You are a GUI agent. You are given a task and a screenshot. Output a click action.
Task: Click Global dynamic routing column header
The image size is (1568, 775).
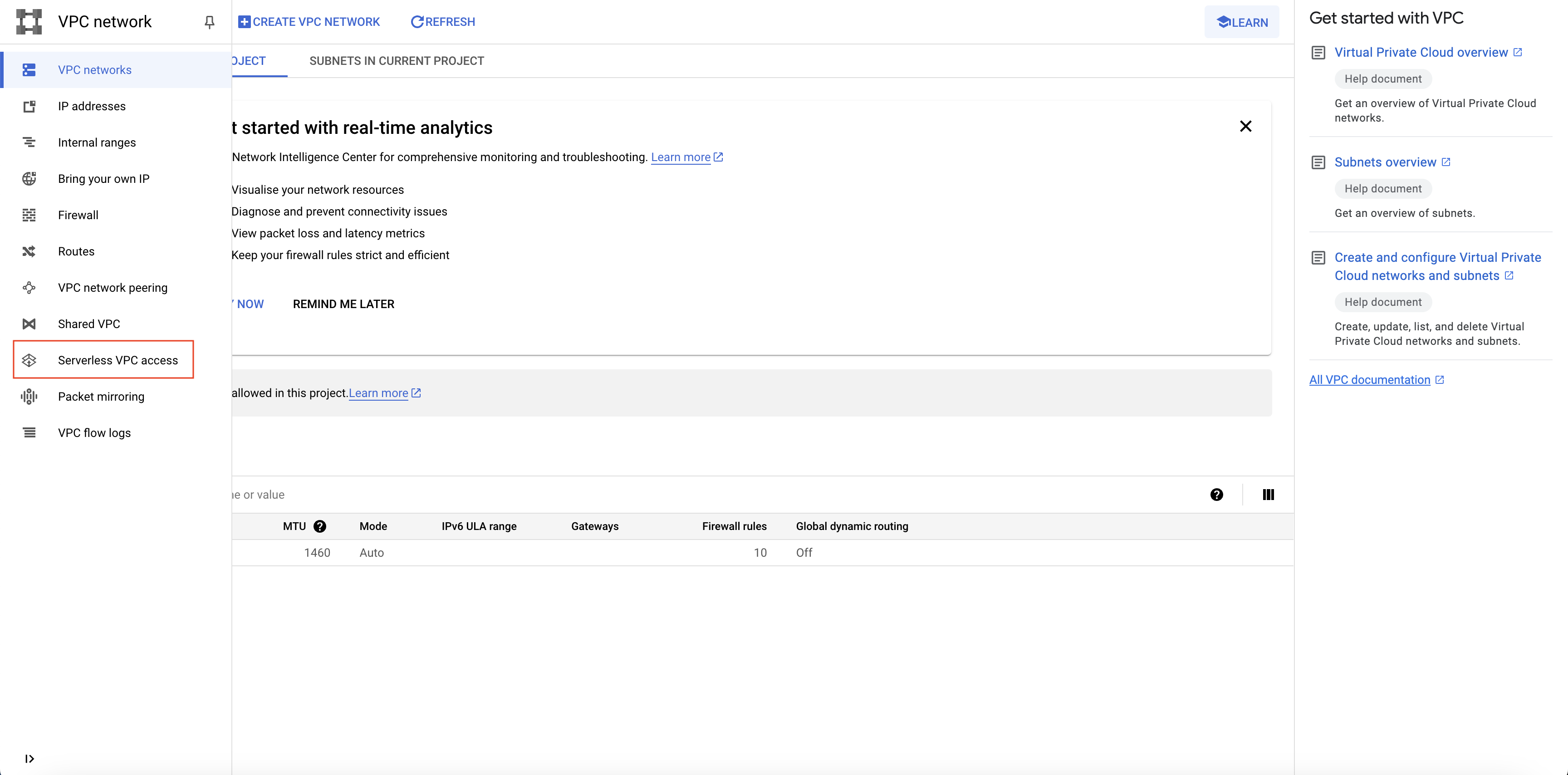coord(852,527)
